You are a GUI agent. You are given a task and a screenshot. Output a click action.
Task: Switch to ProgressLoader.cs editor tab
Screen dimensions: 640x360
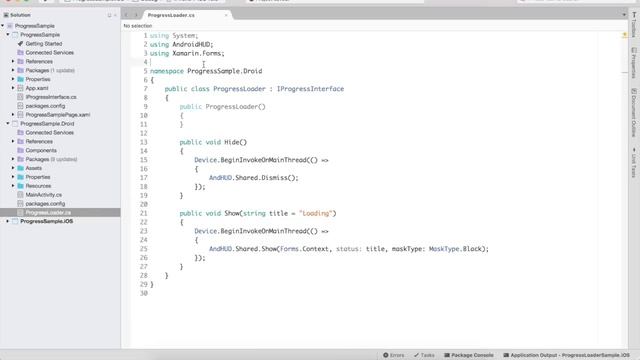[x=171, y=15]
